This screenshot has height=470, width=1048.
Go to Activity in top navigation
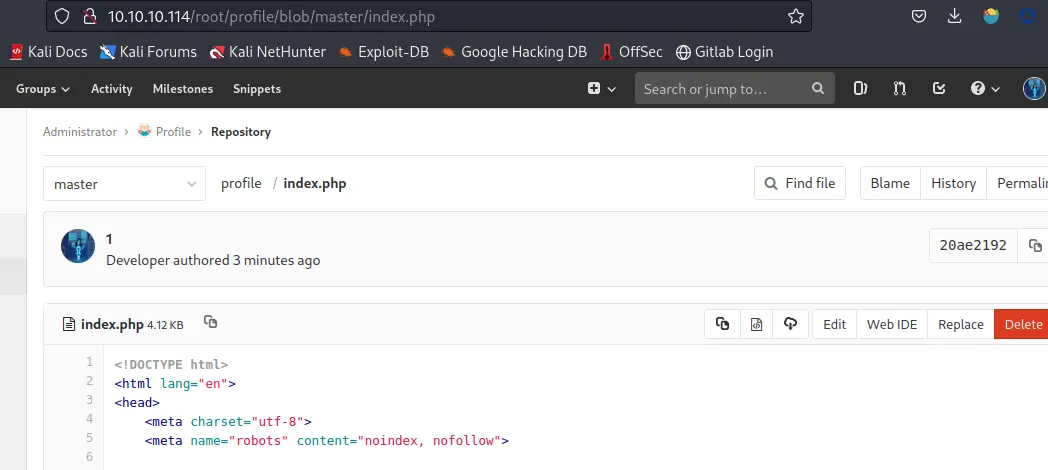111,89
